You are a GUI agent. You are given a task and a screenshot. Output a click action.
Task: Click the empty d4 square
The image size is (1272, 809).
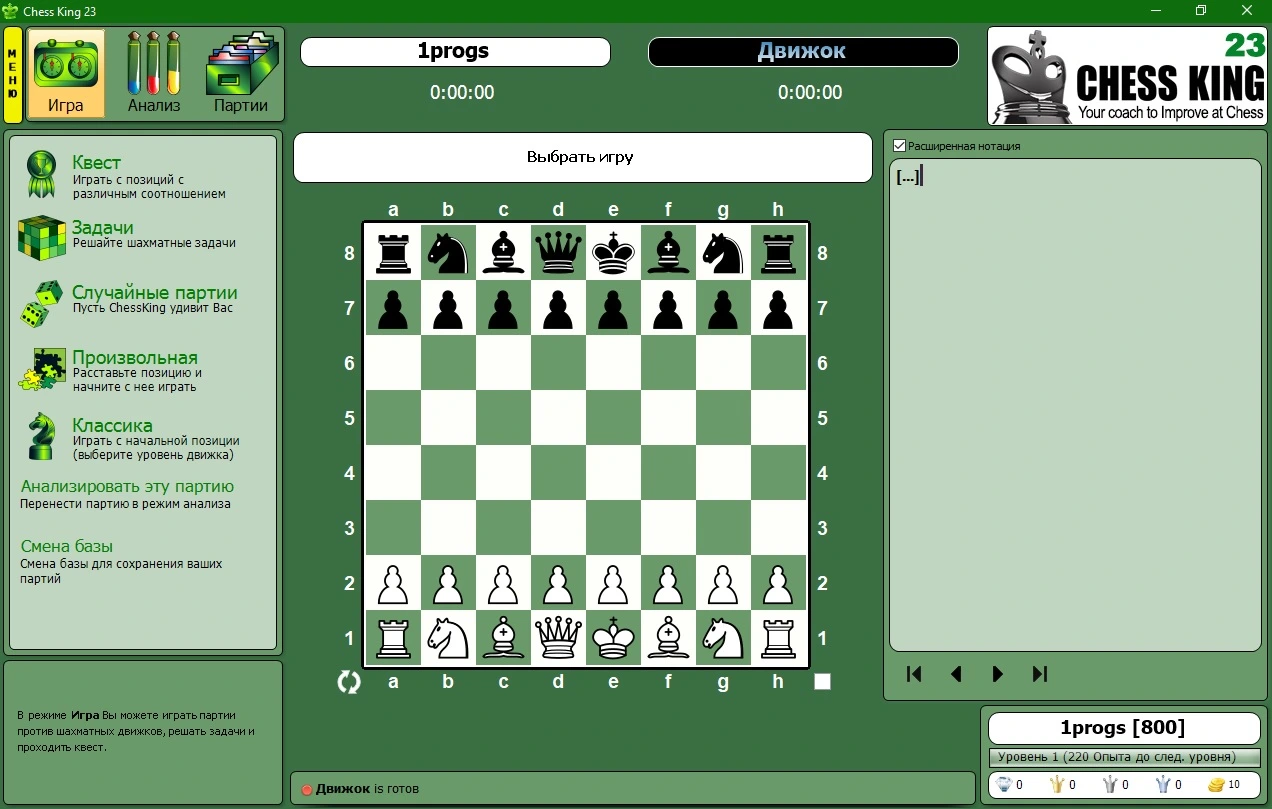pyautogui.click(x=558, y=473)
